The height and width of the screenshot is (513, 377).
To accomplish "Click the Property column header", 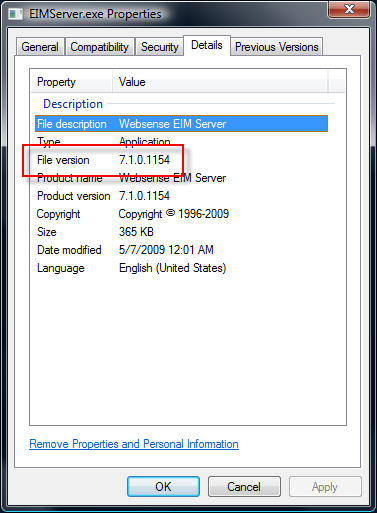I will tap(72, 82).
